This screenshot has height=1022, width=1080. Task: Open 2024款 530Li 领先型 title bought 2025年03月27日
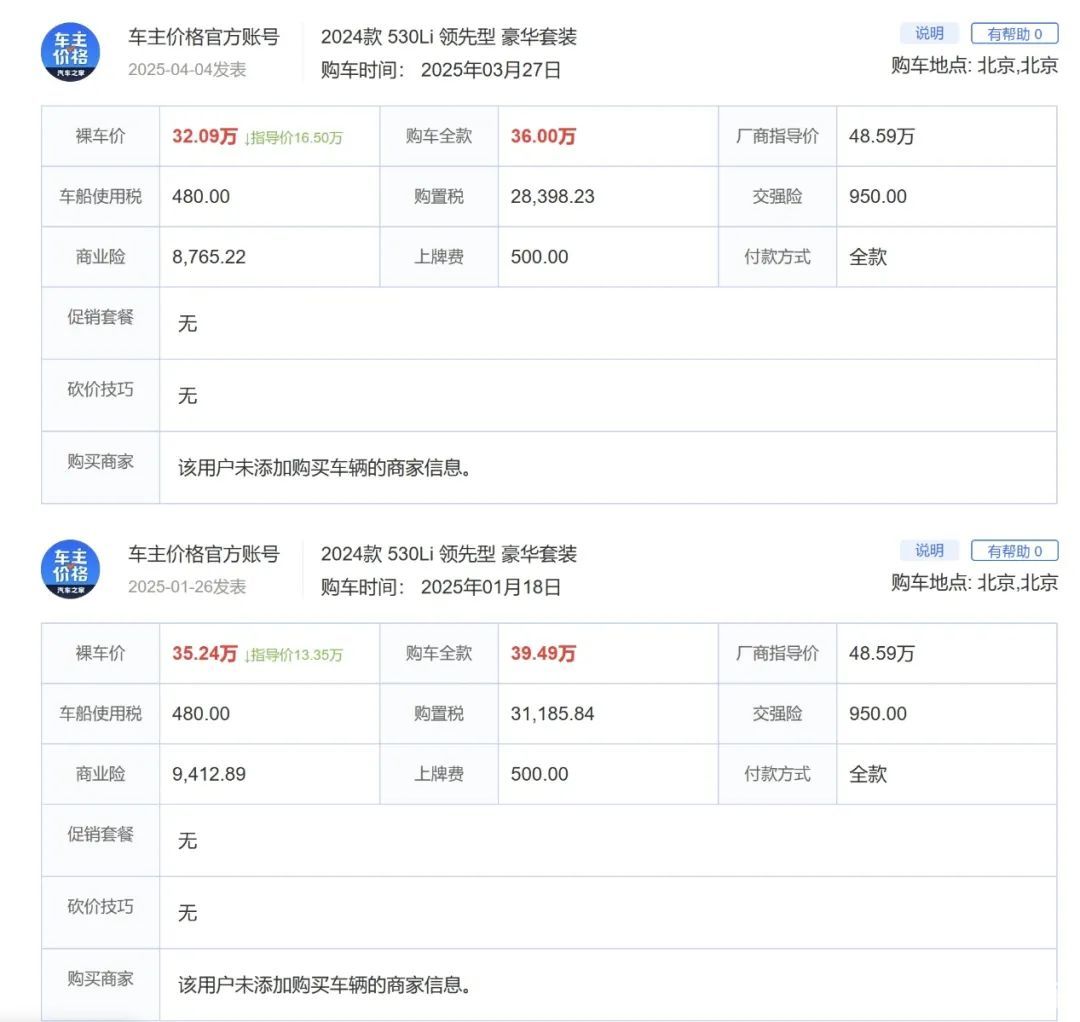pyautogui.click(x=448, y=38)
